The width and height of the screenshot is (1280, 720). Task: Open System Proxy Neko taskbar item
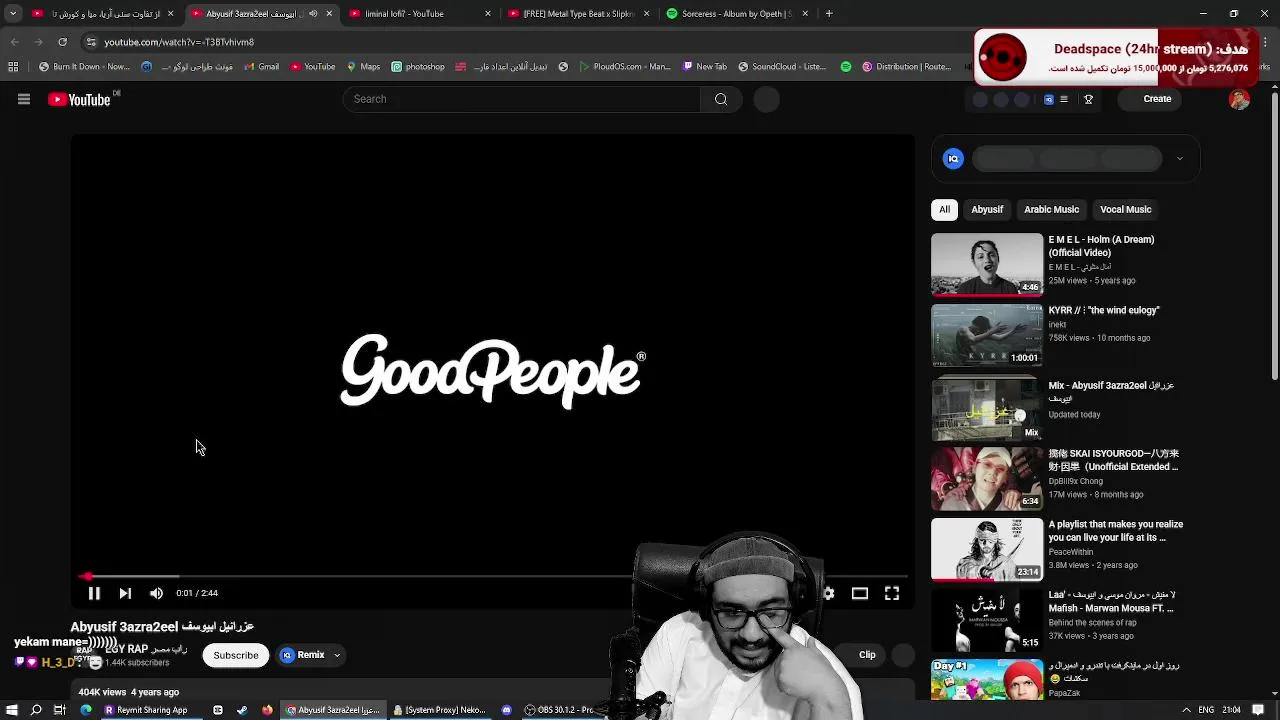(439, 710)
